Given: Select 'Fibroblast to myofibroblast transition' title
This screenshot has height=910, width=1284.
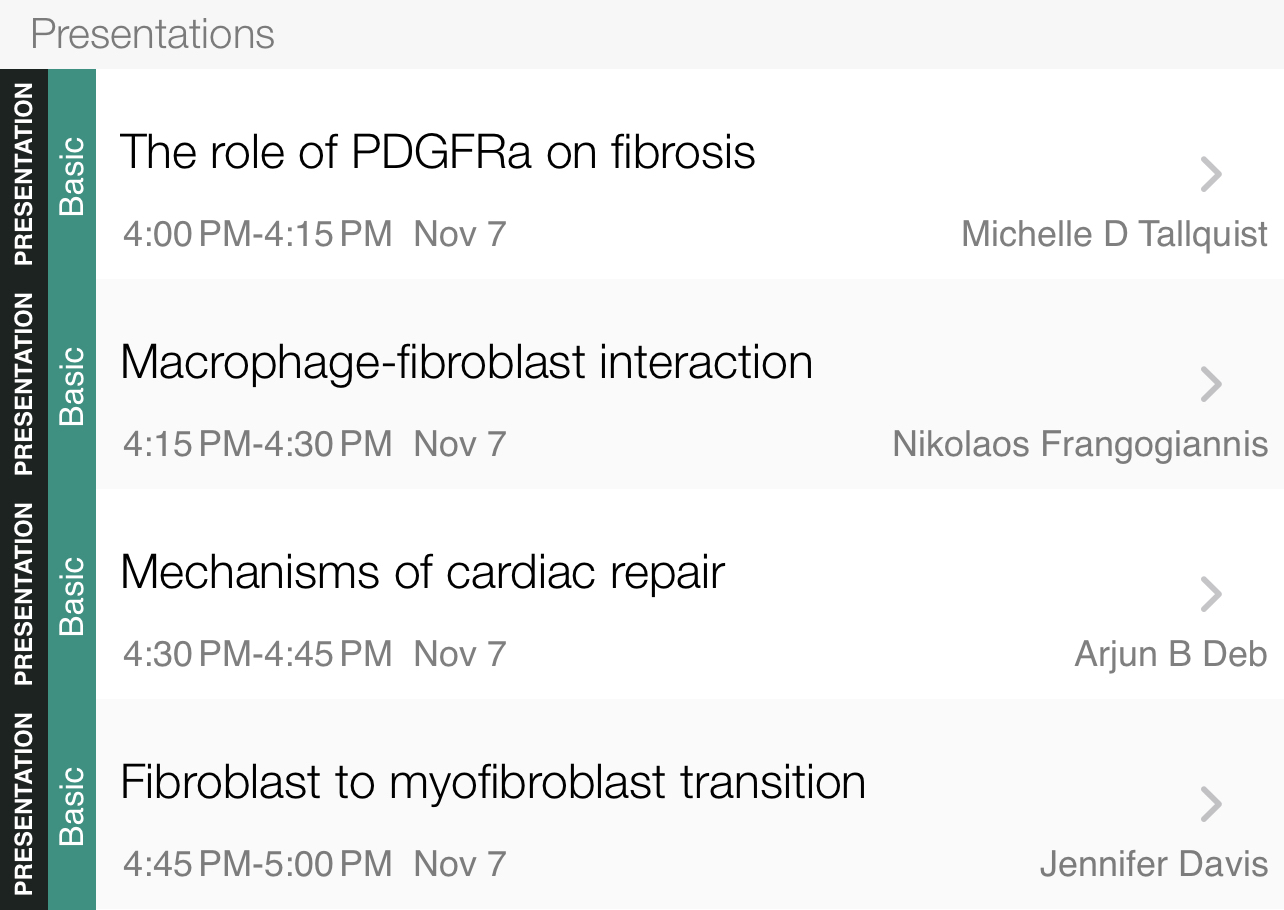Looking at the screenshot, I should [492, 782].
